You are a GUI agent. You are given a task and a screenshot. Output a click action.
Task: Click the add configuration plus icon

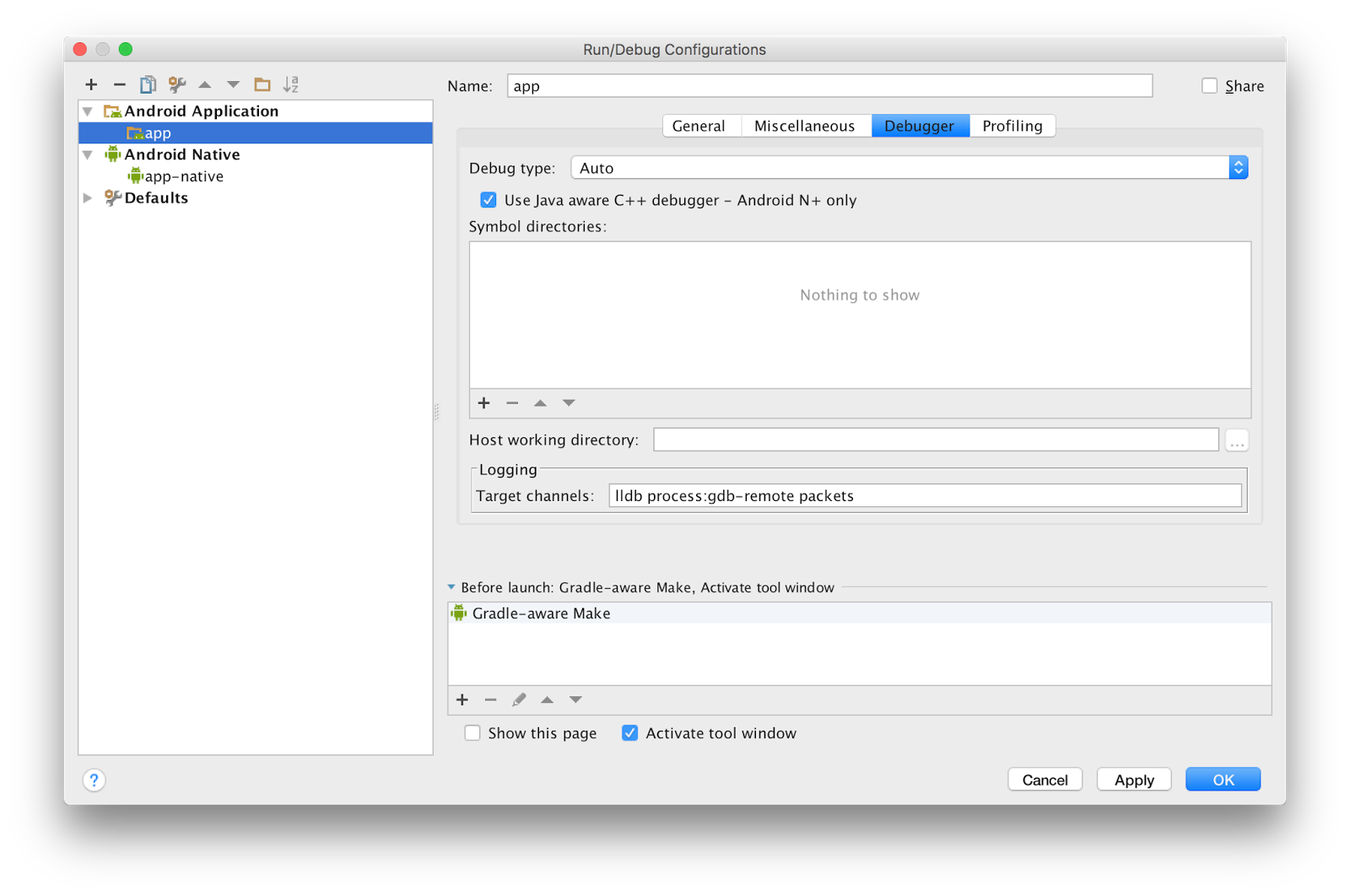[91, 84]
